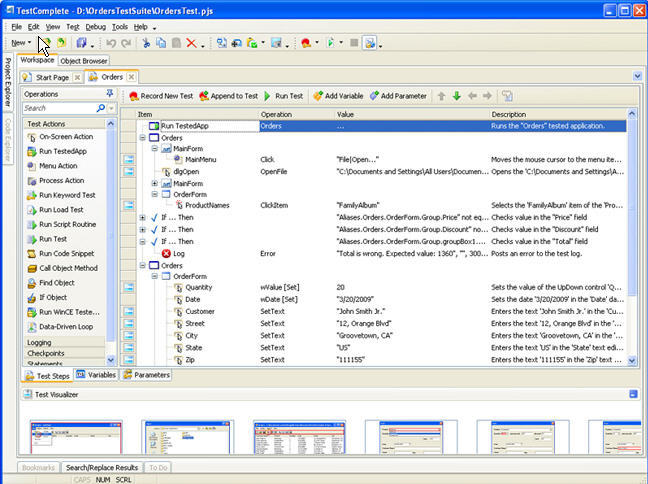
Task: Click Record New Test button
Action: pos(161,96)
